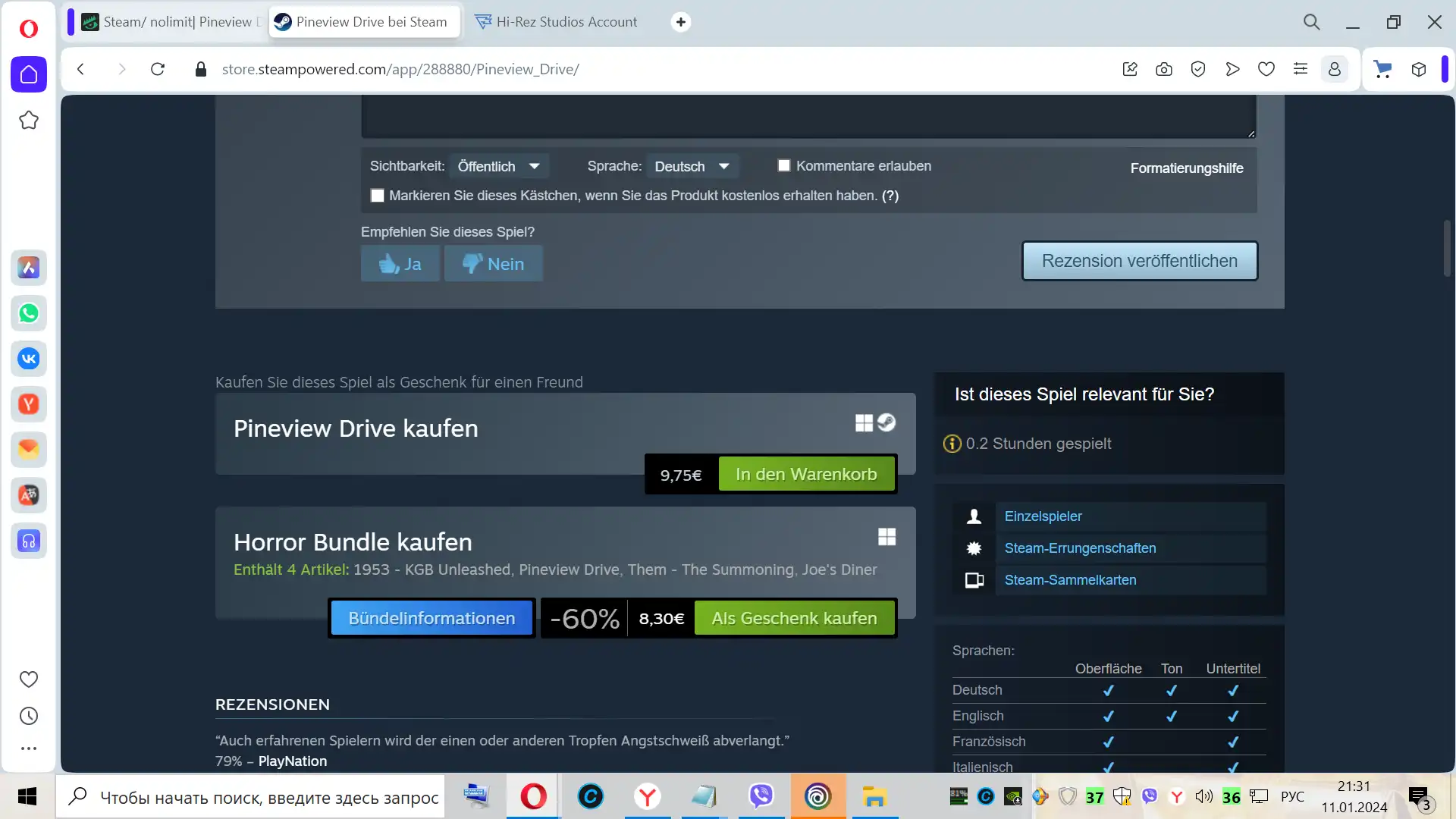Recommend the game with Ja
Viewport: 1456px width, 819px height.
coord(400,264)
